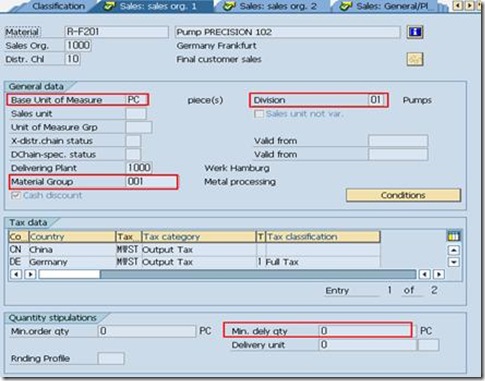The width and height of the screenshot is (485, 381).
Task: Click first left arrow of tax scrollbar
Action: pos(16,274)
